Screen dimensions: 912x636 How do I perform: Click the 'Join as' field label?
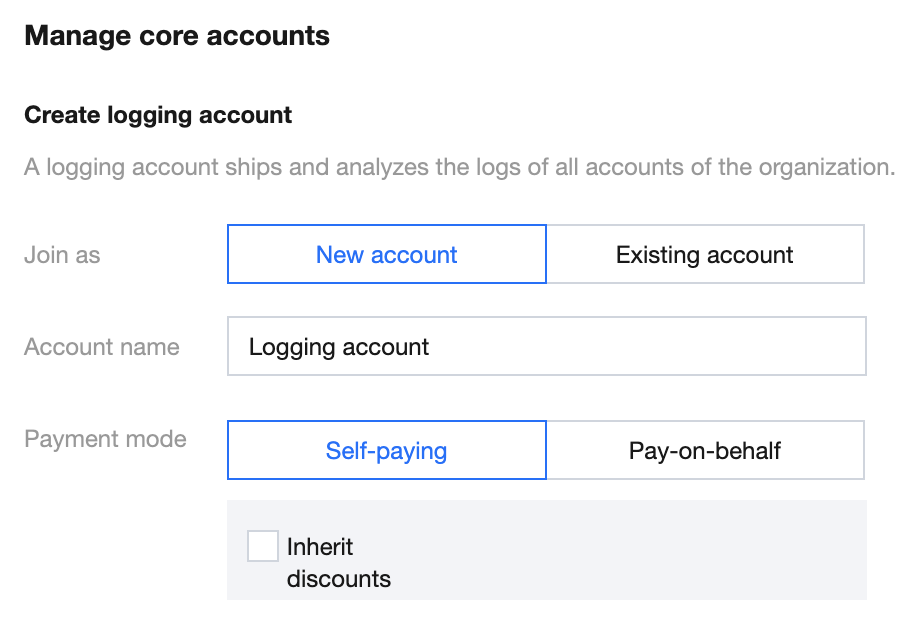point(62,255)
